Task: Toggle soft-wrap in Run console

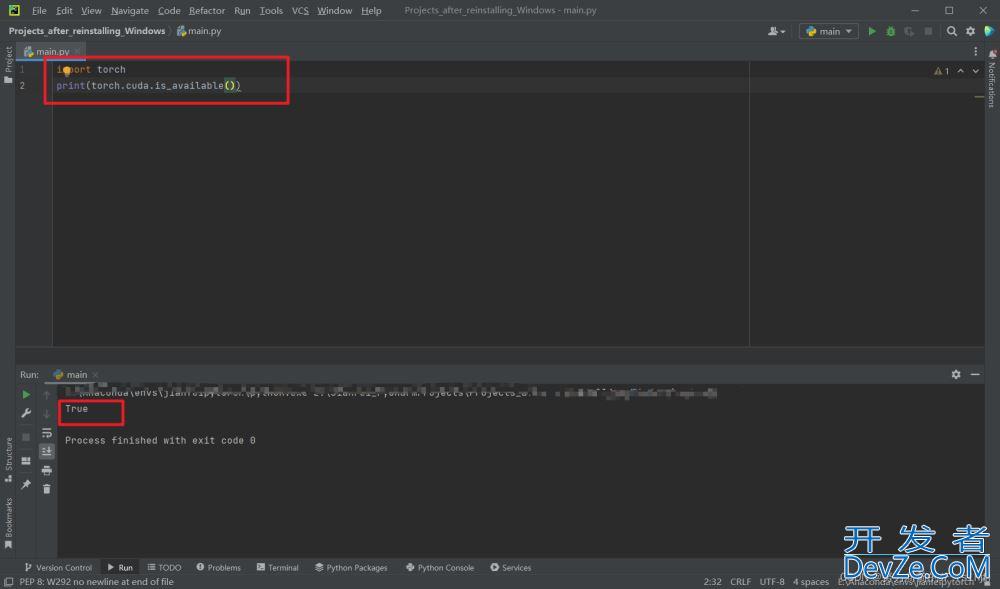Action: [47, 433]
